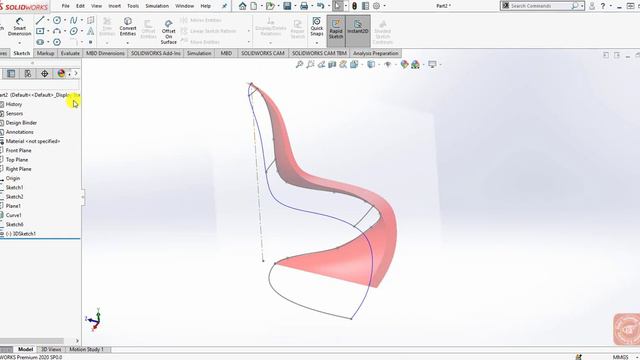Switch to the Analysis Preparation tab

pyautogui.click(x=376, y=53)
